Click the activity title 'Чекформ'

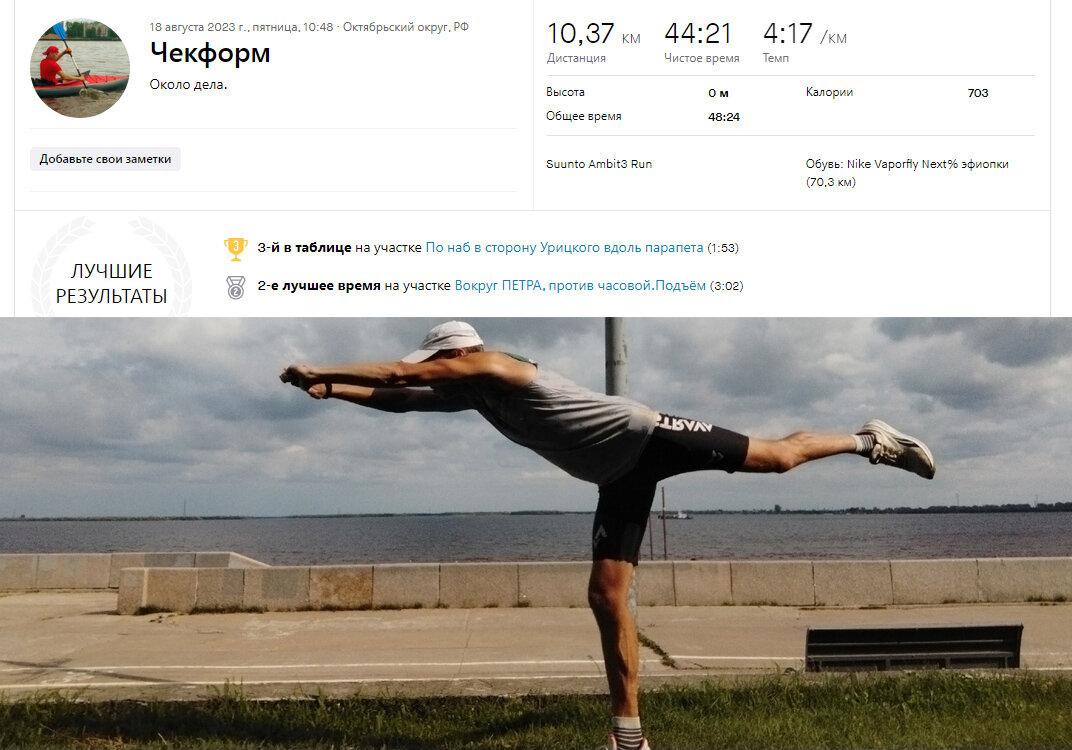tap(210, 53)
